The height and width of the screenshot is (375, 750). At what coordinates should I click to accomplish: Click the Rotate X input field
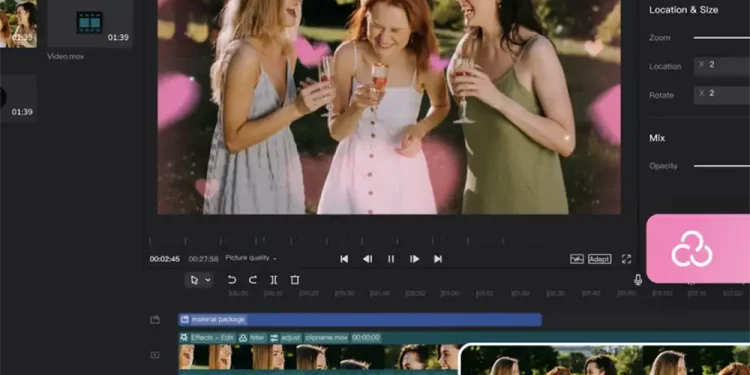coord(722,95)
